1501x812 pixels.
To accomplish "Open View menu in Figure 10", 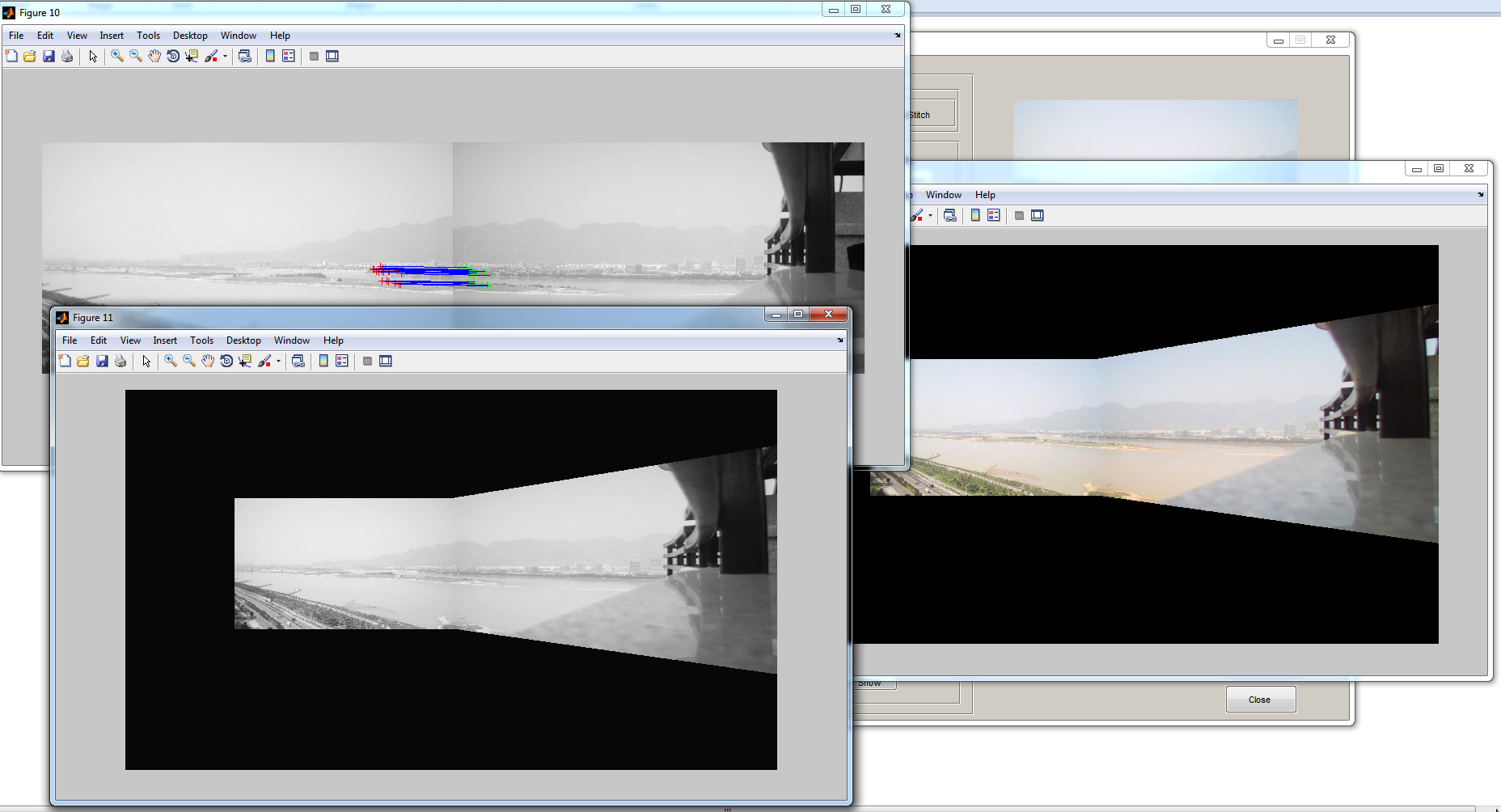I will (x=77, y=36).
